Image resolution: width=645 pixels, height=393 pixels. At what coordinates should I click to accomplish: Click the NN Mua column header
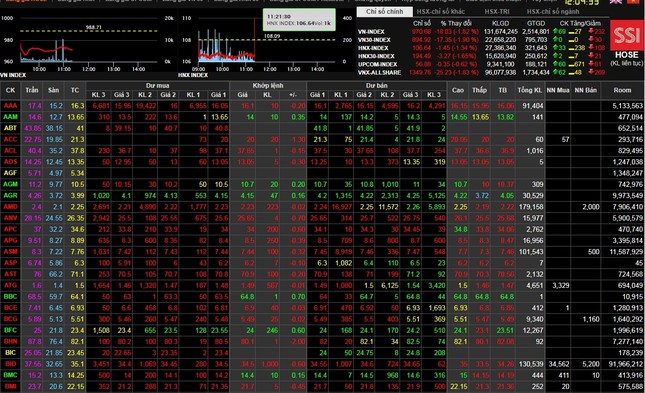[x=558, y=90]
